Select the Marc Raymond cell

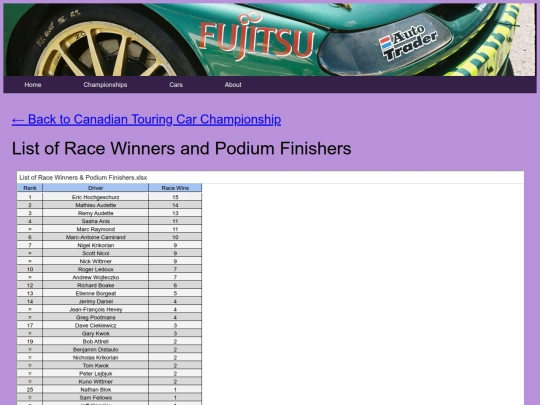click(95, 229)
